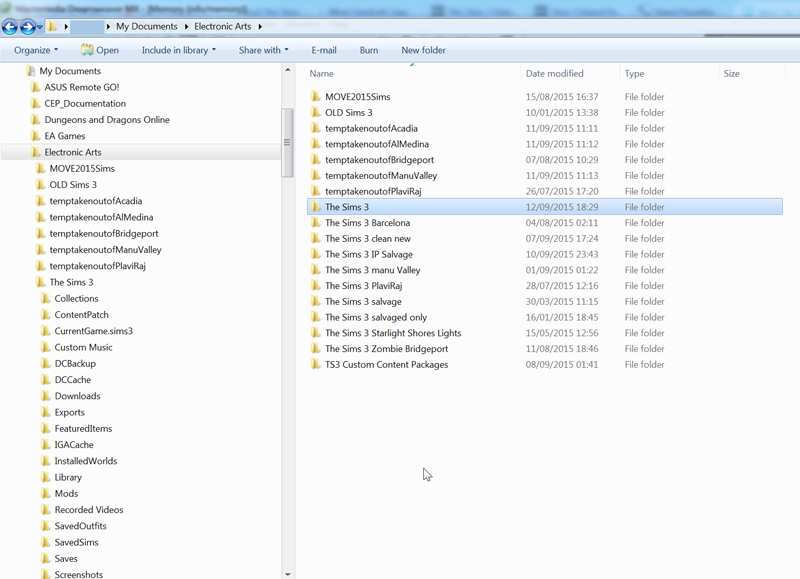Screen dimensions: 800x579
Task: Select FeaturedItems in the navigation tree
Action: point(83,429)
